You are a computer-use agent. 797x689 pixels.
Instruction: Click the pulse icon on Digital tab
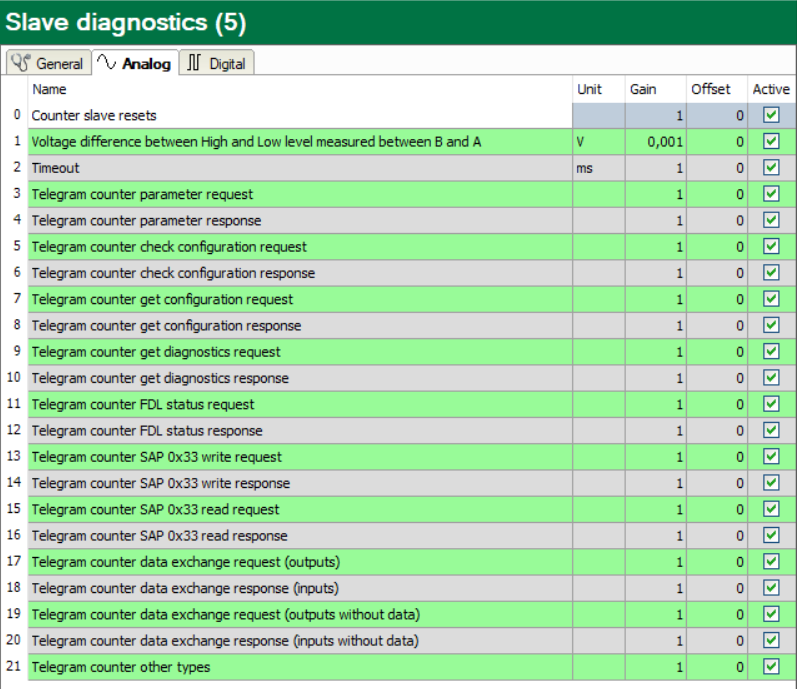(194, 64)
